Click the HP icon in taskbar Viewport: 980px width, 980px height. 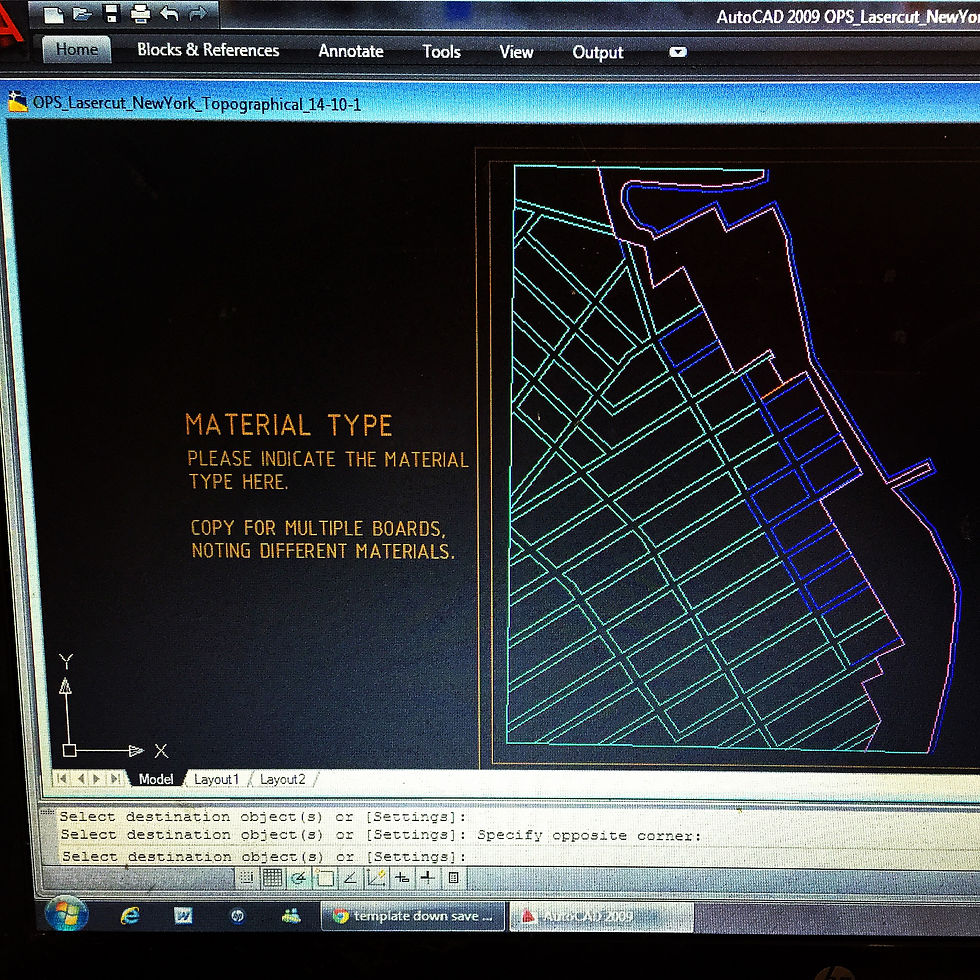[237, 917]
